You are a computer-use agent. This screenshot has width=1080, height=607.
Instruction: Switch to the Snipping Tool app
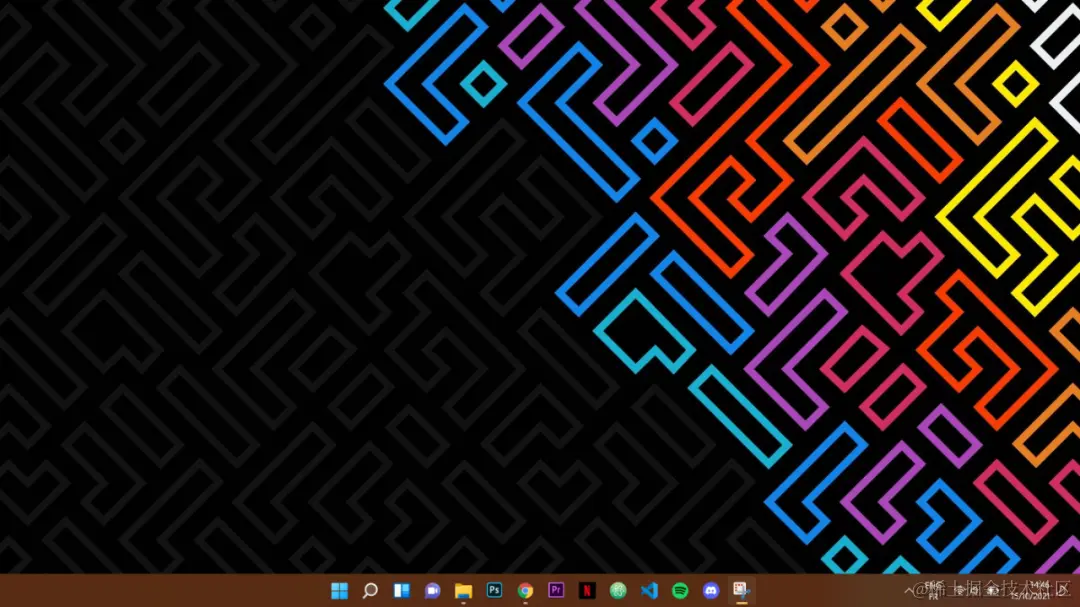[741, 590]
